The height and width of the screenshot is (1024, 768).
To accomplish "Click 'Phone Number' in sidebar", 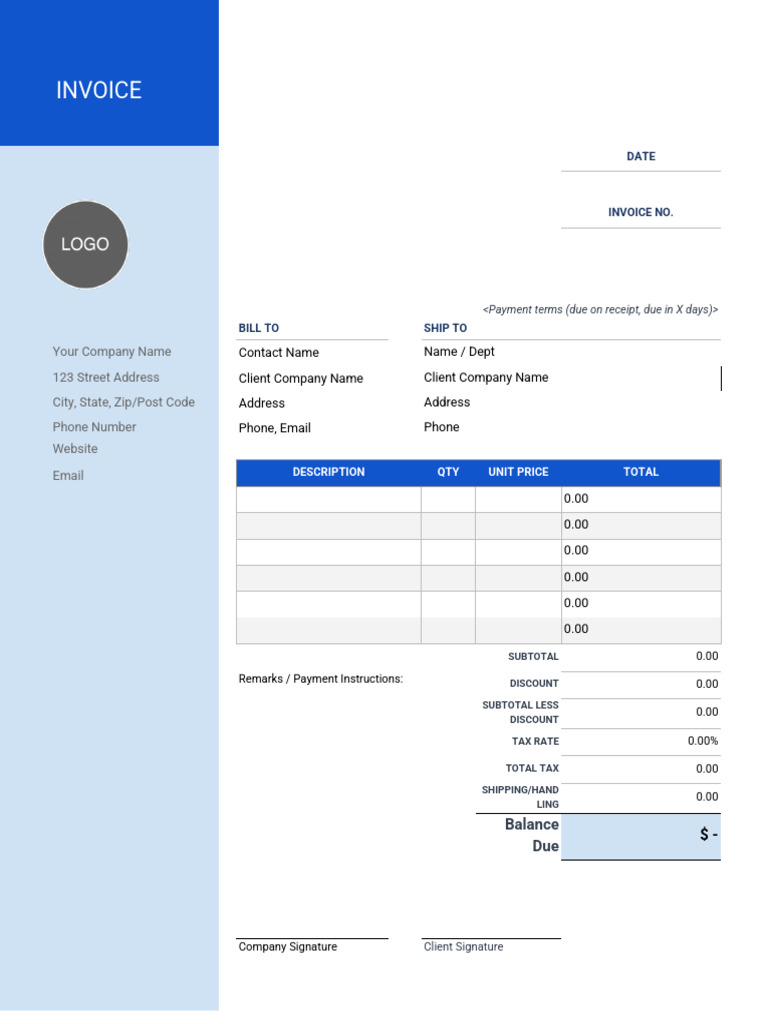I will [x=94, y=427].
